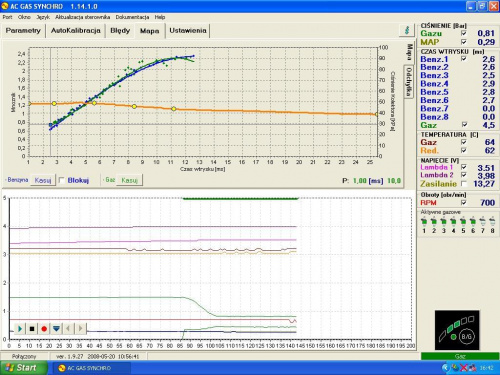Open the Help menu
The image size is (500, 375).
click(x=160, y=17)
